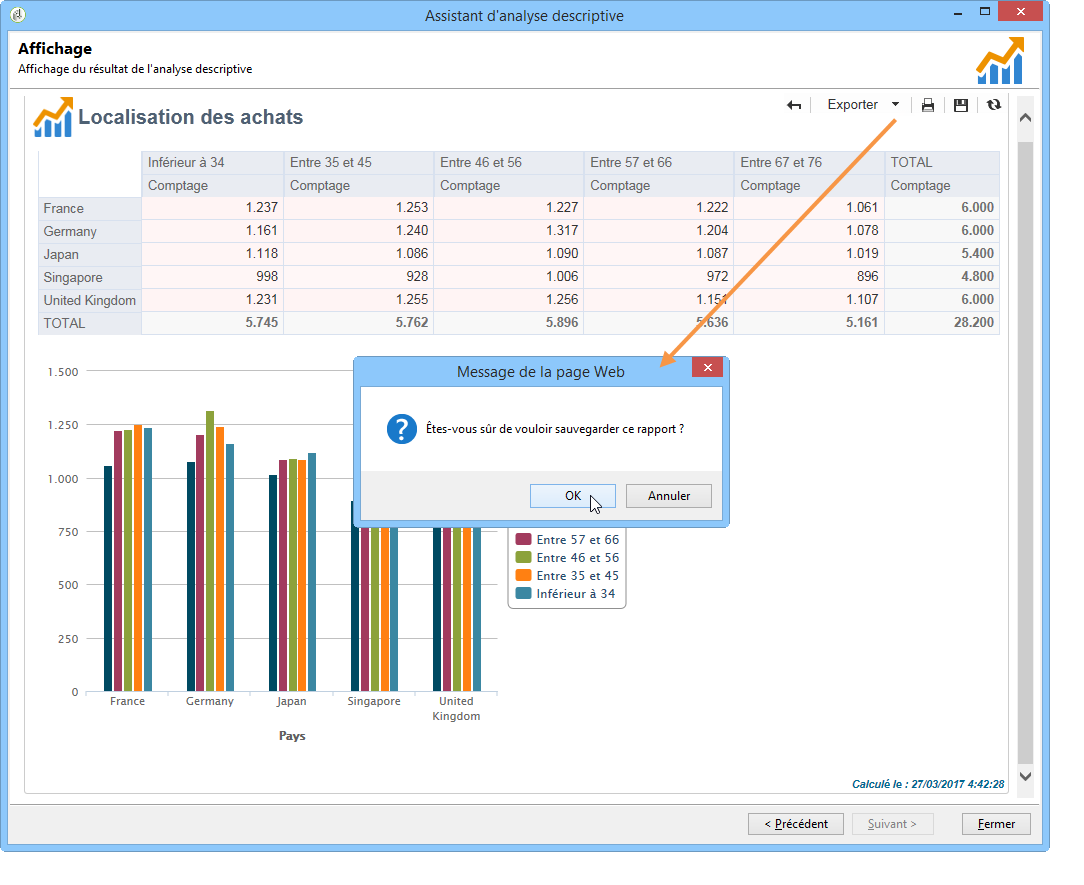Click the application icon in title bar
This screenshot has height=885, width=1084.
tap(17, 14)
